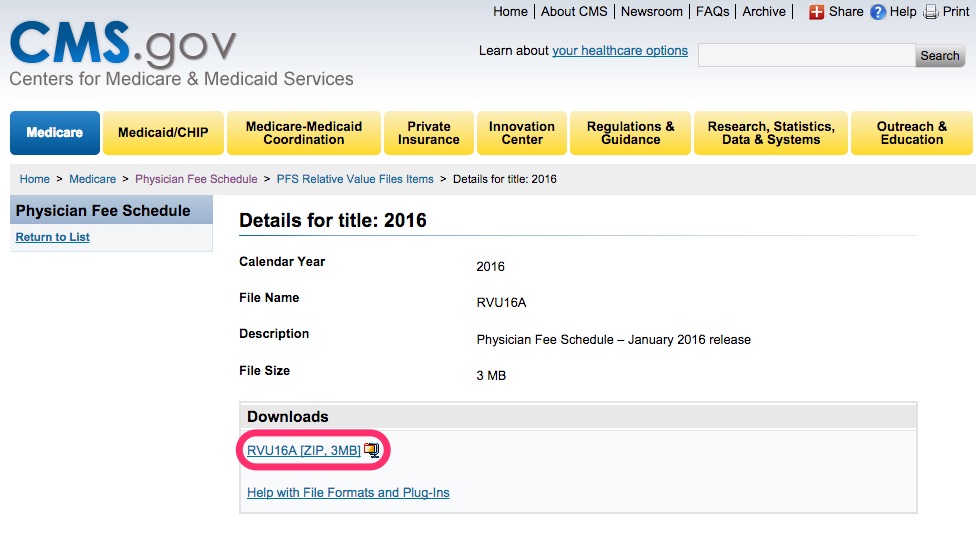Select the Medicare tab

(x=55, y=133)
